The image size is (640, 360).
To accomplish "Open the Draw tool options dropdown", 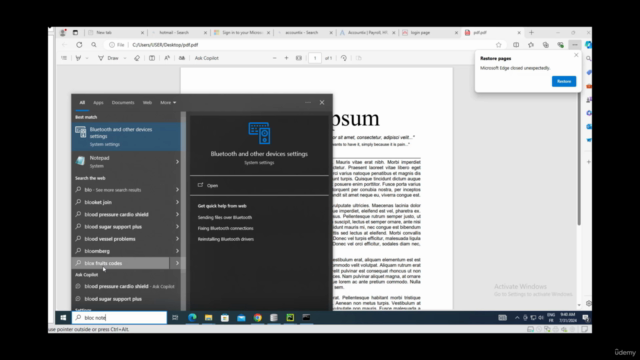I will (125, 58).
